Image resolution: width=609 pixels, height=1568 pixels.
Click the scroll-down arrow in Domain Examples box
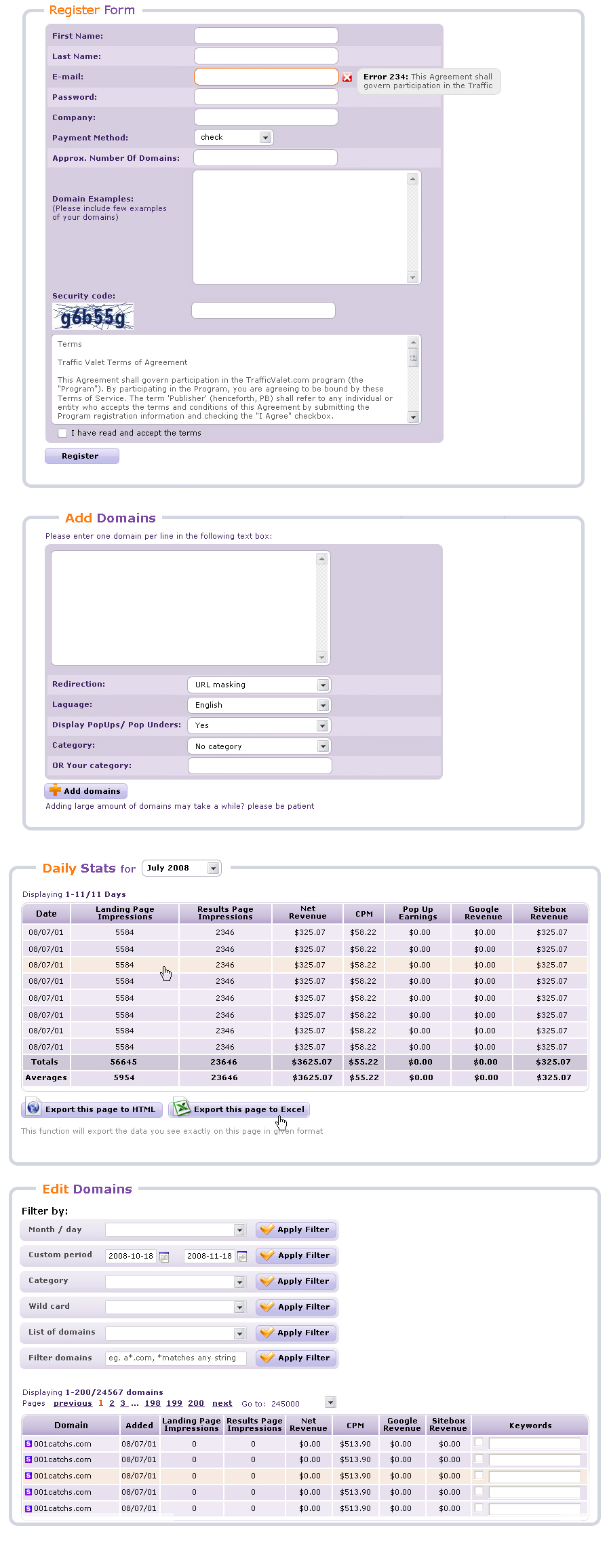pos(412,278)
